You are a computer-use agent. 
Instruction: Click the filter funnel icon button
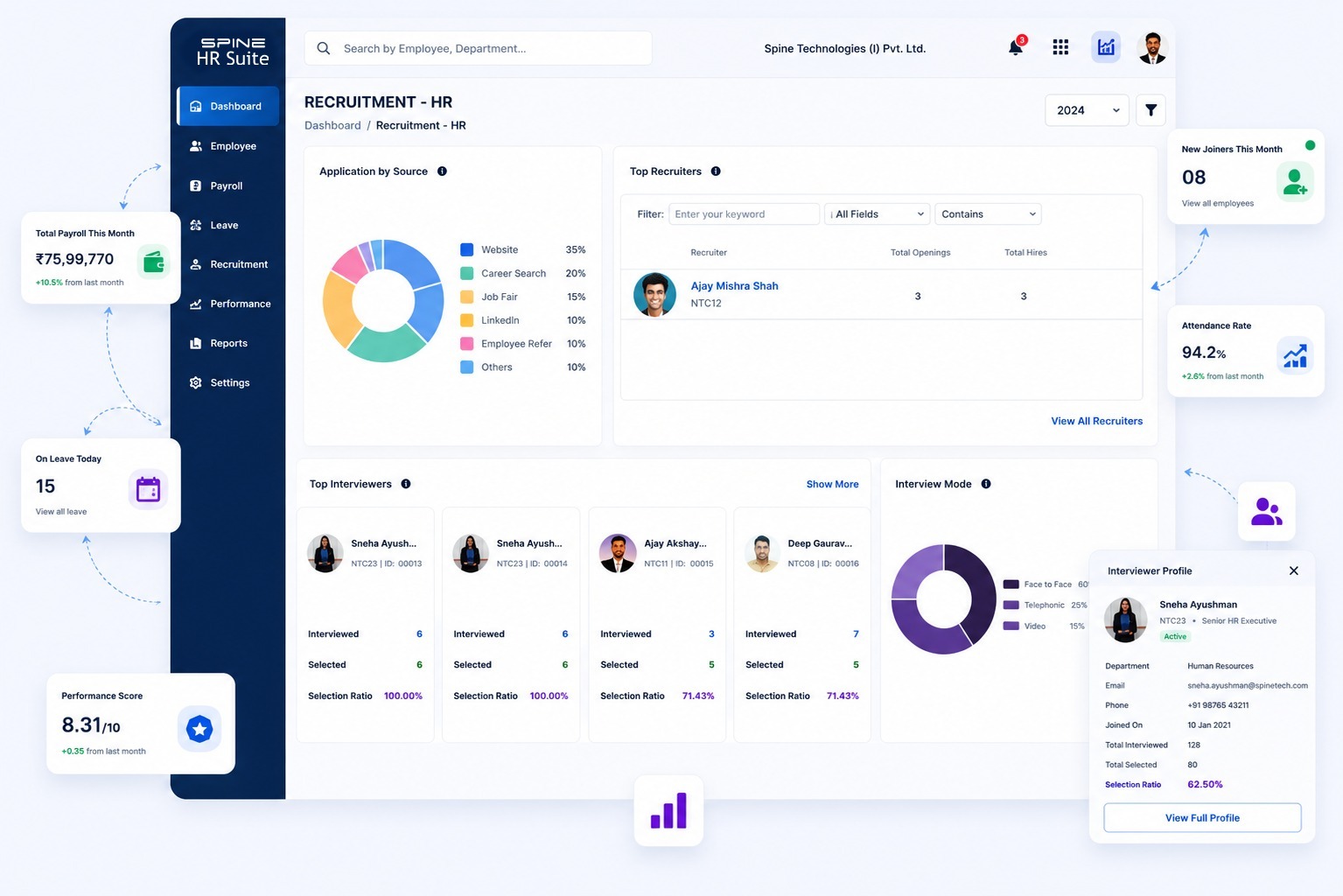[x=1151, y=110]
